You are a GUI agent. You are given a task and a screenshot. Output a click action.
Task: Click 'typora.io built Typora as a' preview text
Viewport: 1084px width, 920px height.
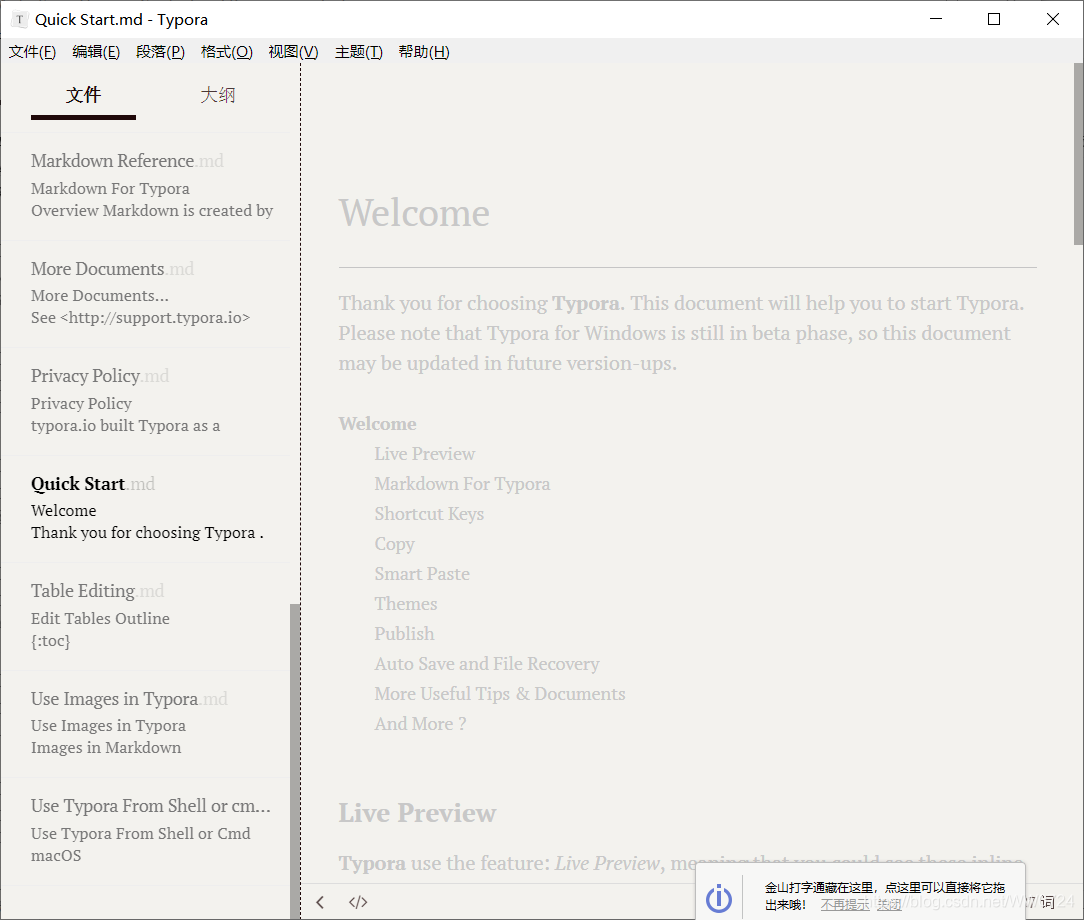point(125,426)
